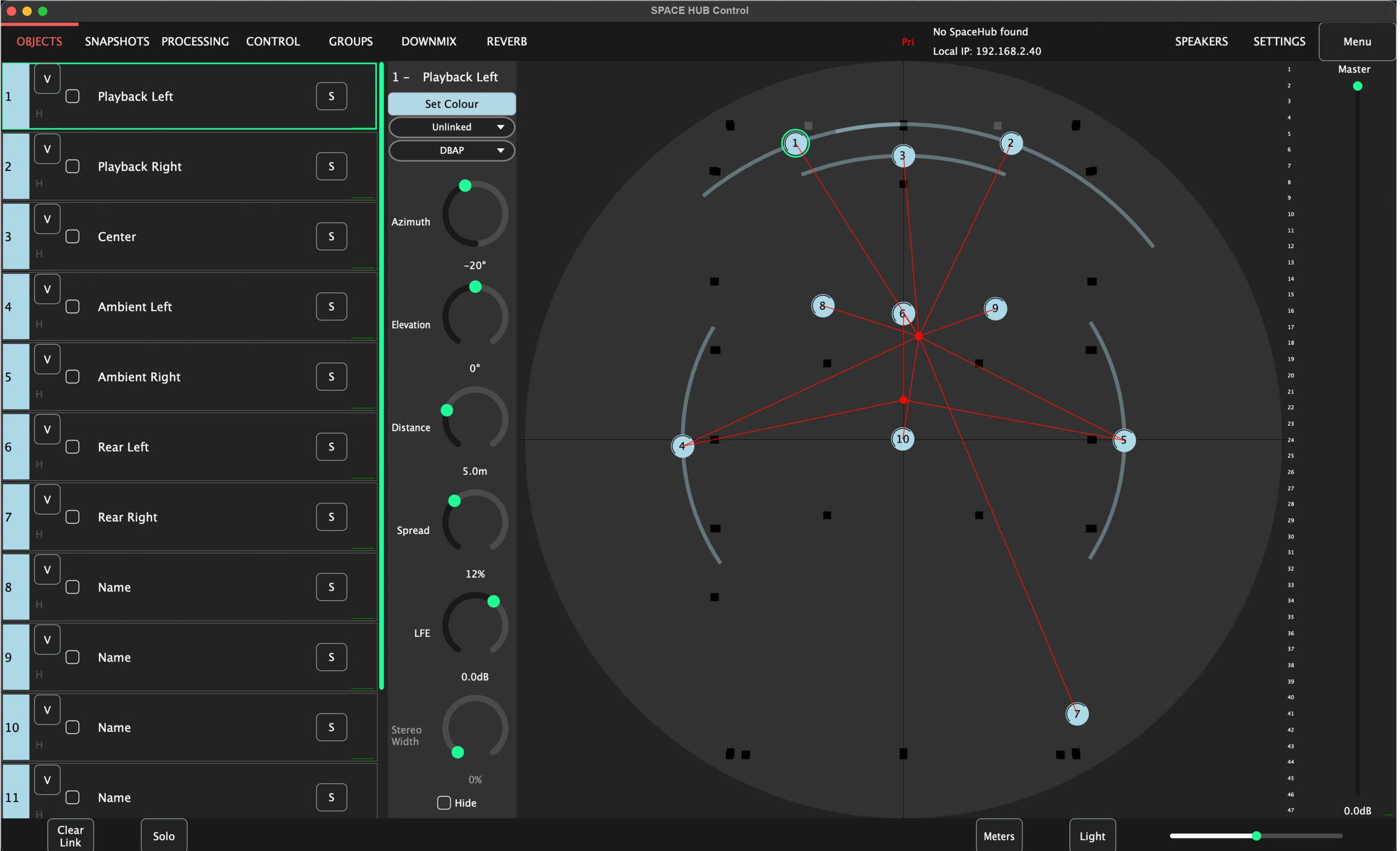Solo the Center object
This screenshot has width=1400, height=851.
coord(332,236)
